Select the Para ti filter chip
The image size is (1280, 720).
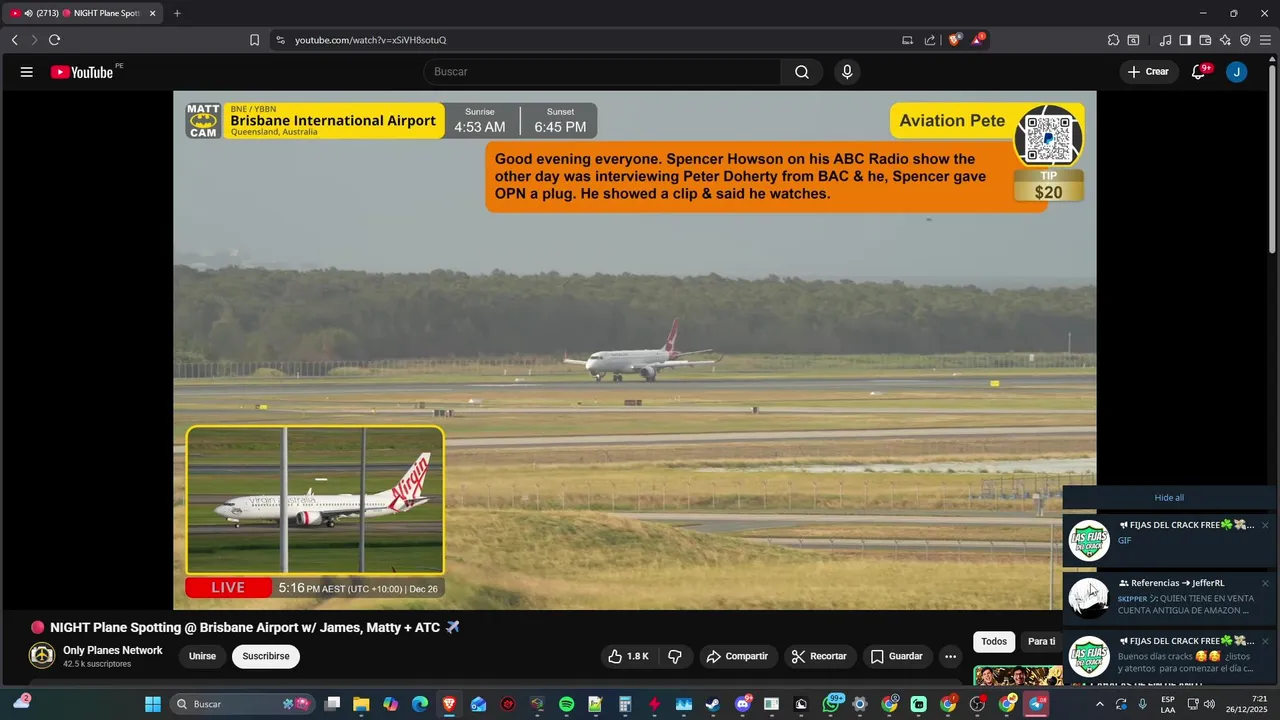point(1041,642)
